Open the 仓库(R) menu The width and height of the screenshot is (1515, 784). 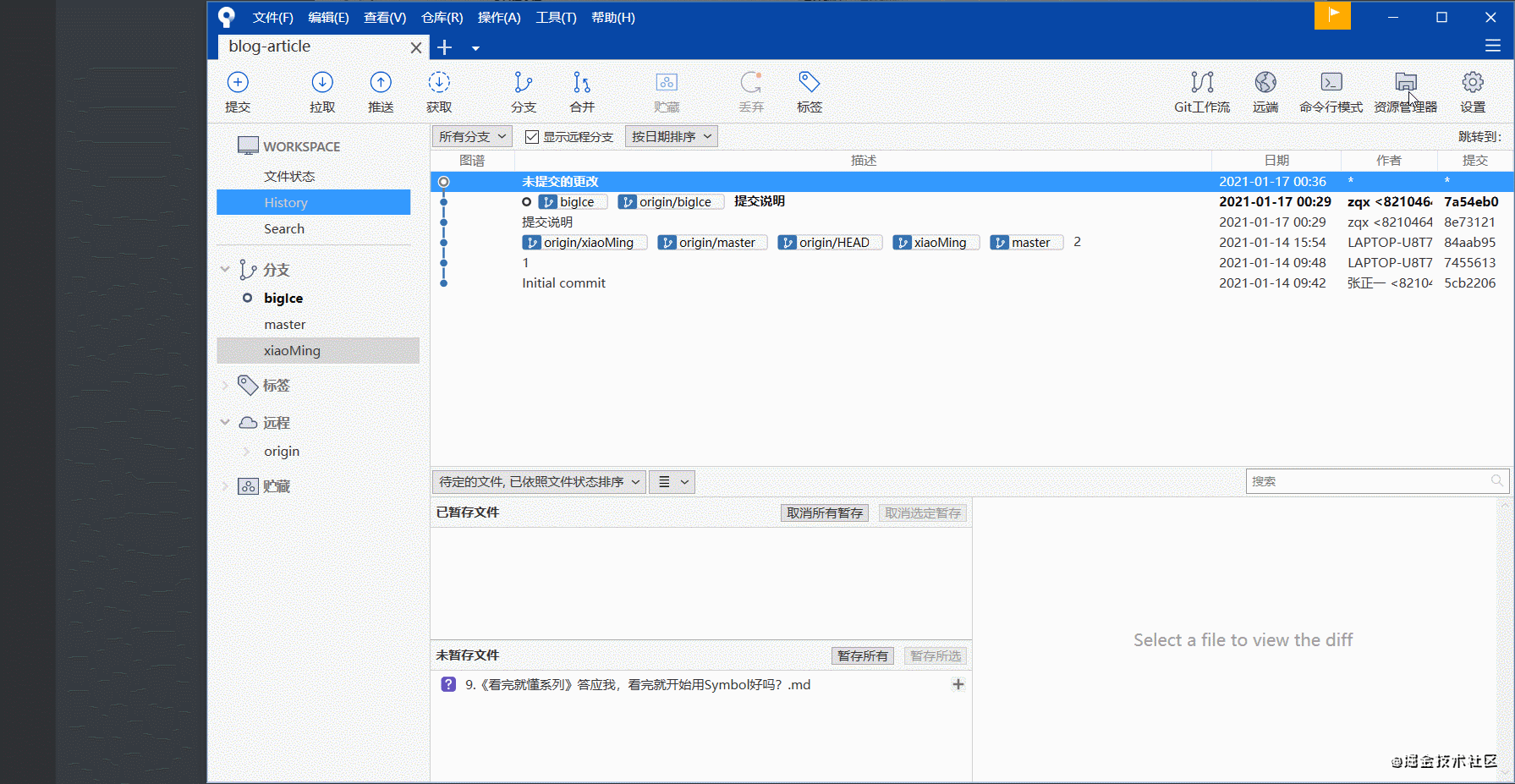(x=442, y=17)
